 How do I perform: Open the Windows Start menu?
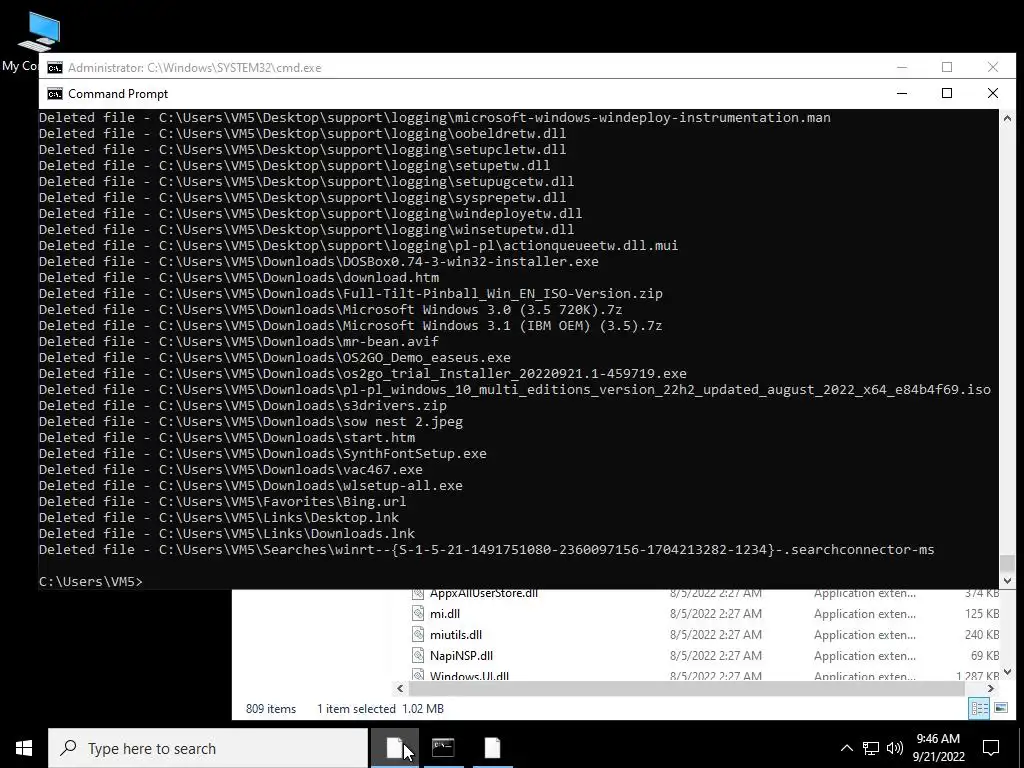[x=24, y=748]
